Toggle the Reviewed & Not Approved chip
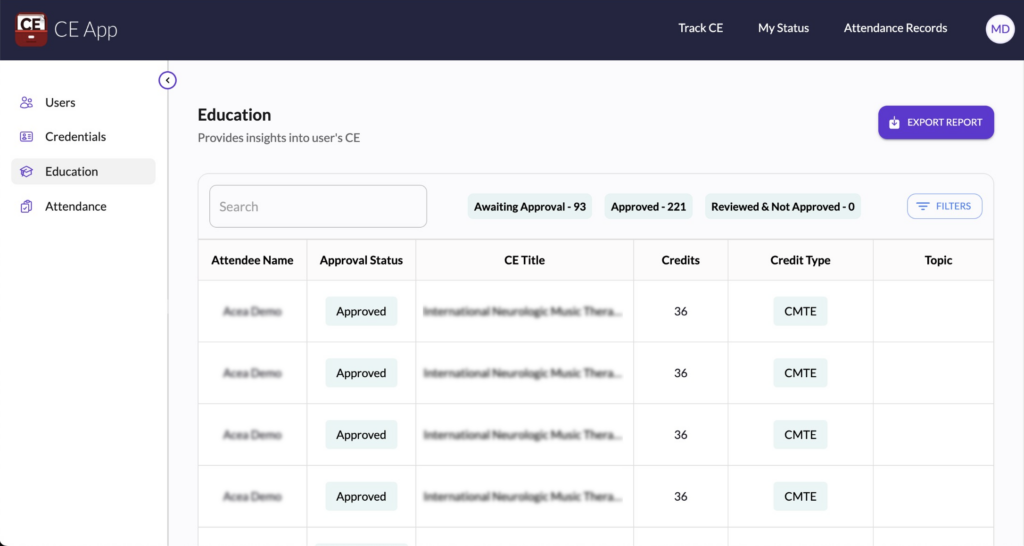 click(782, 207)
